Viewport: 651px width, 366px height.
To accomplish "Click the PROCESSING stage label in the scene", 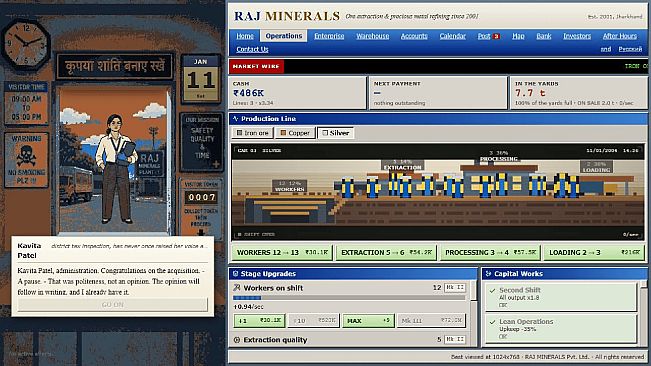I will click(499, 156).
